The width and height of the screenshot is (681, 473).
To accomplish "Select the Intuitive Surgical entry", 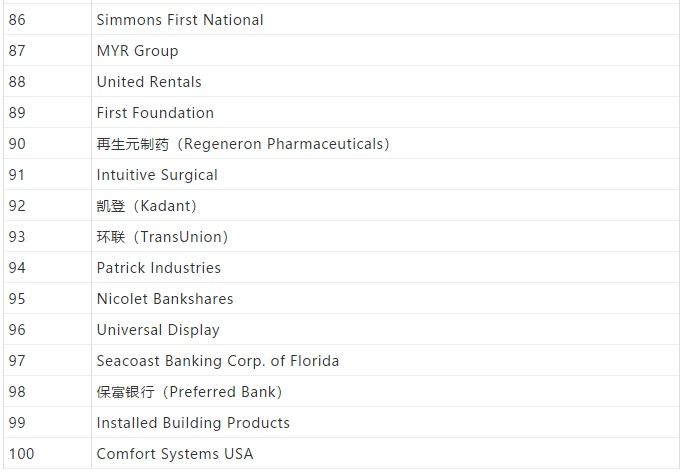I will (x=157, y=175).
